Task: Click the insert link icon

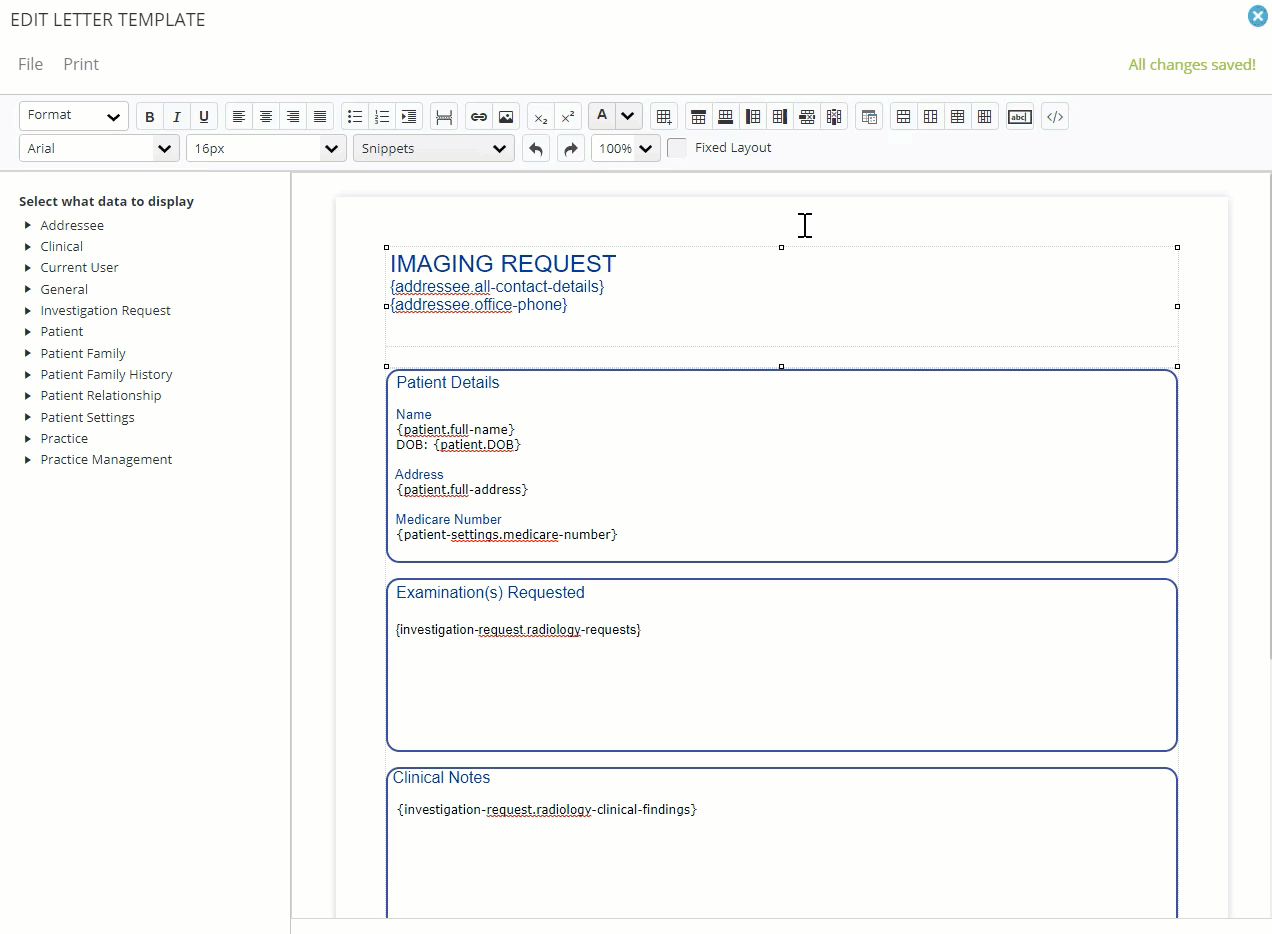Action: pyautogui.click(x=479, y=117)
